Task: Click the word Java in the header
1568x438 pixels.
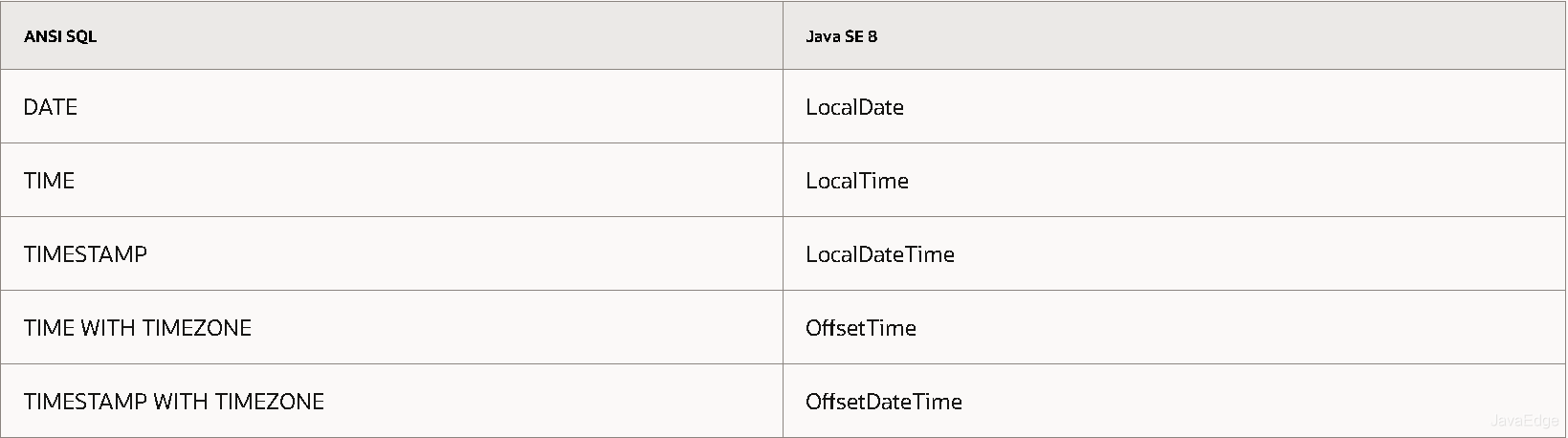Action: [822, 36]
